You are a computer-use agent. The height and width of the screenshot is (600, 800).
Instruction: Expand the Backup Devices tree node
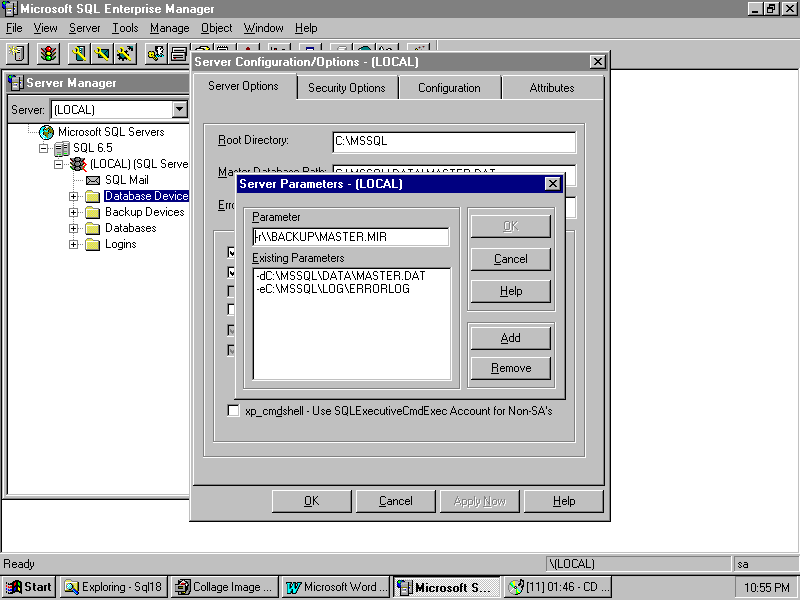click(x=73, y=212)
